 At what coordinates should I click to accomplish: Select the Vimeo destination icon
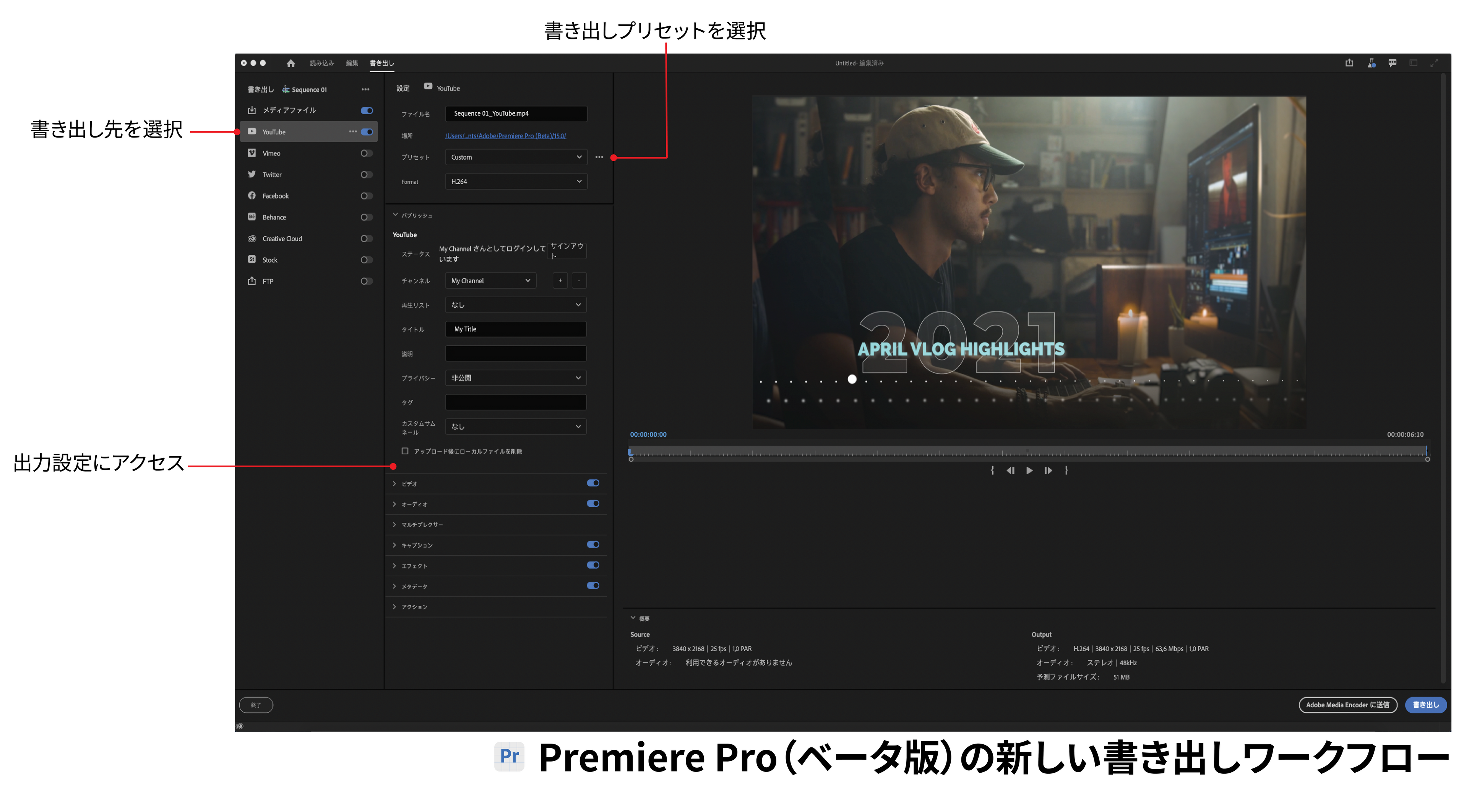[252, 153]
